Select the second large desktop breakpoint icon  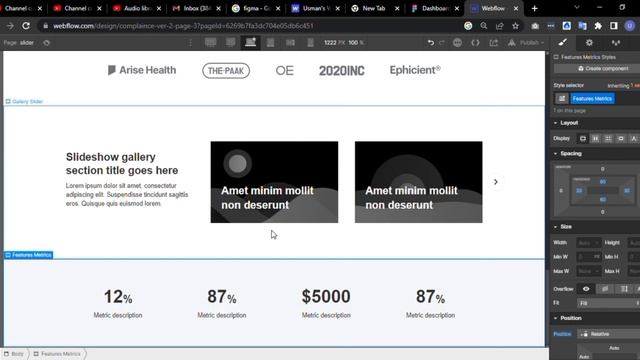coord(231,42)
